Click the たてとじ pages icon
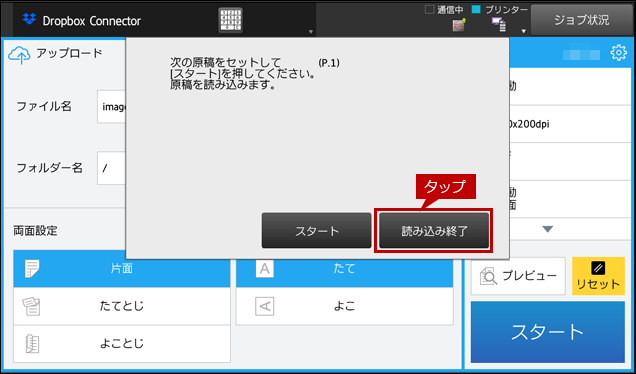 coord(32,306)
